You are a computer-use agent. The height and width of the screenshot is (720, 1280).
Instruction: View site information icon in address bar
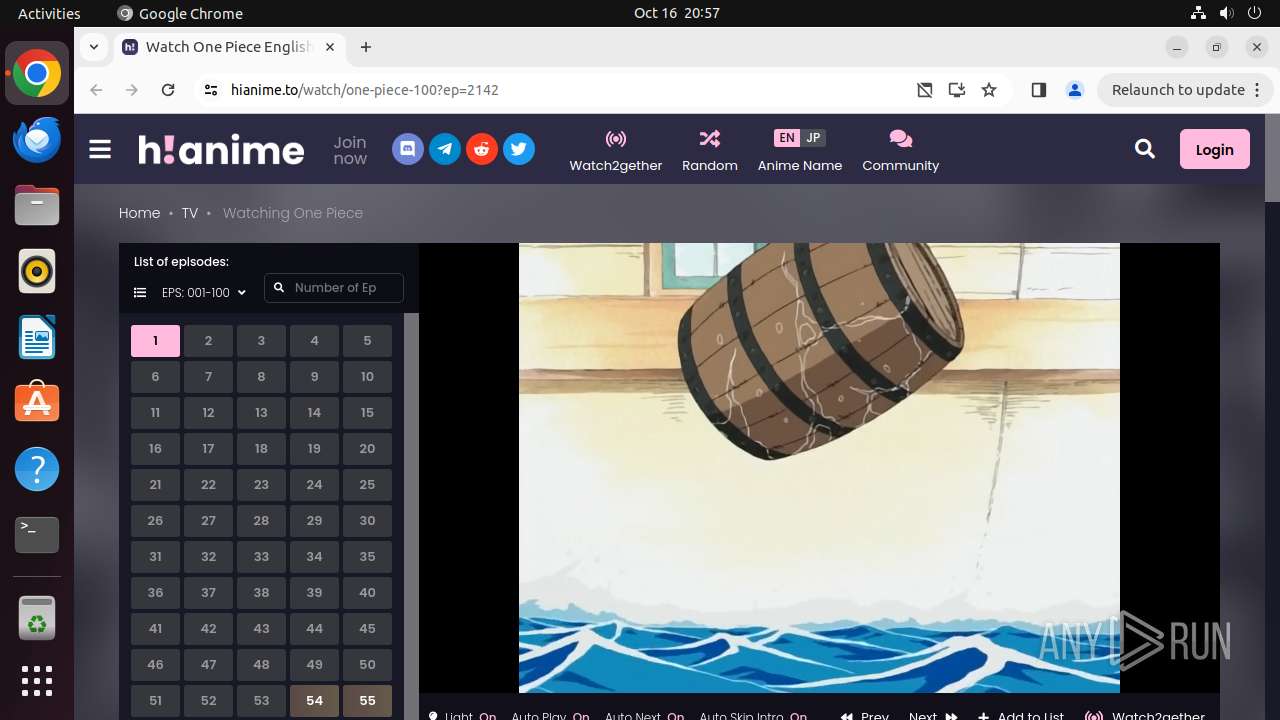pyautogui.click(x=210, y=90)
